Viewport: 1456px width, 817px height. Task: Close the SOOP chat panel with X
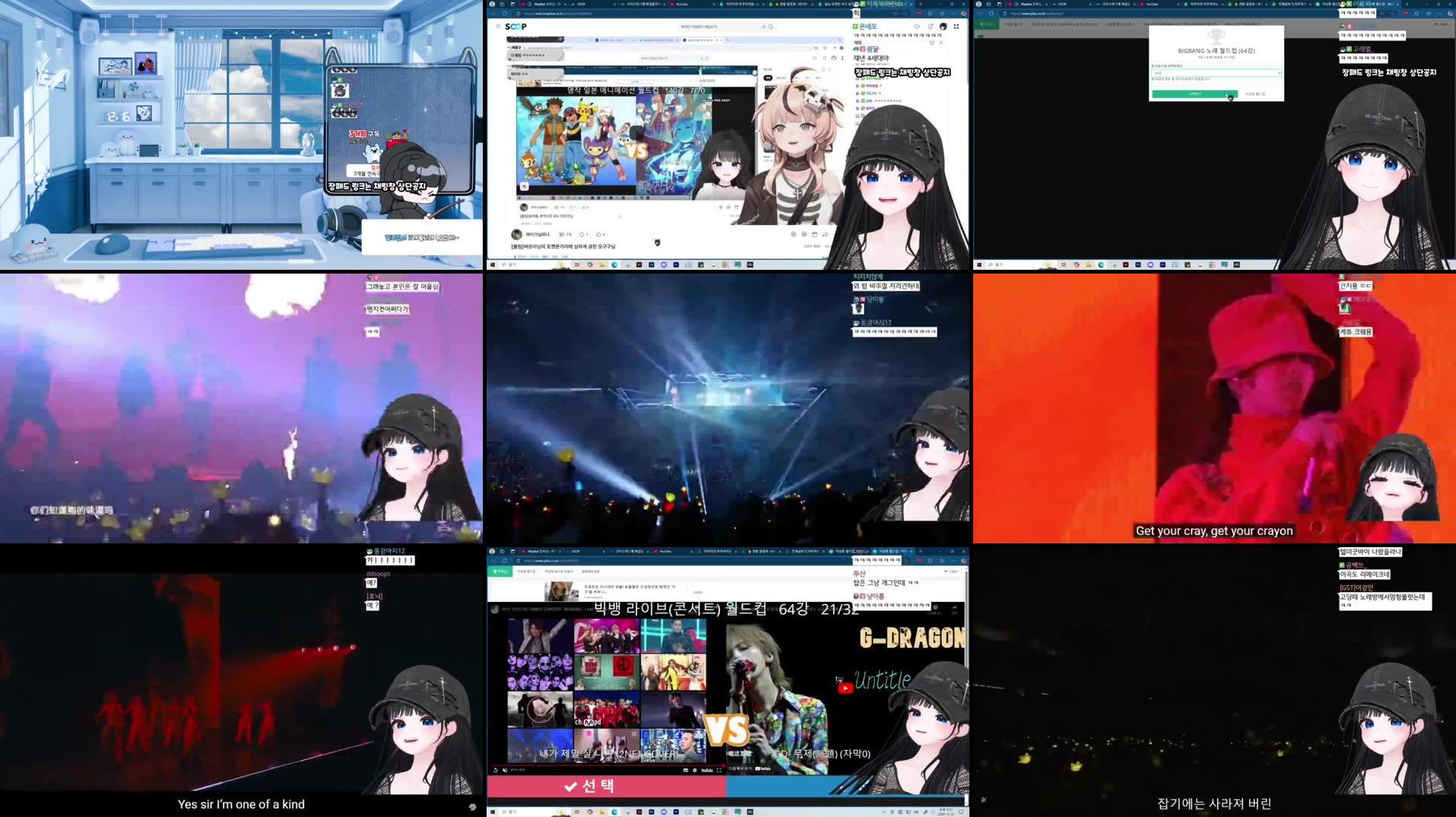pos(941,43)
